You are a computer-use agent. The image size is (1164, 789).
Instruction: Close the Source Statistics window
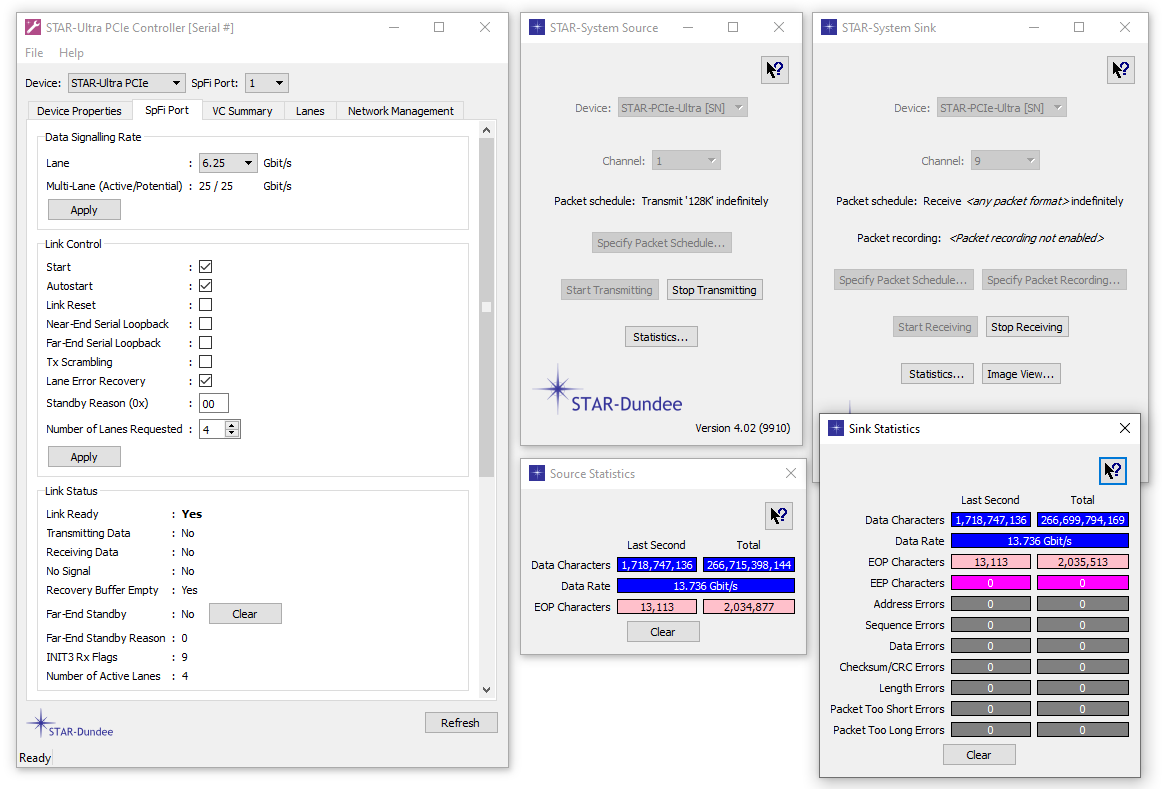pos(791,474)
